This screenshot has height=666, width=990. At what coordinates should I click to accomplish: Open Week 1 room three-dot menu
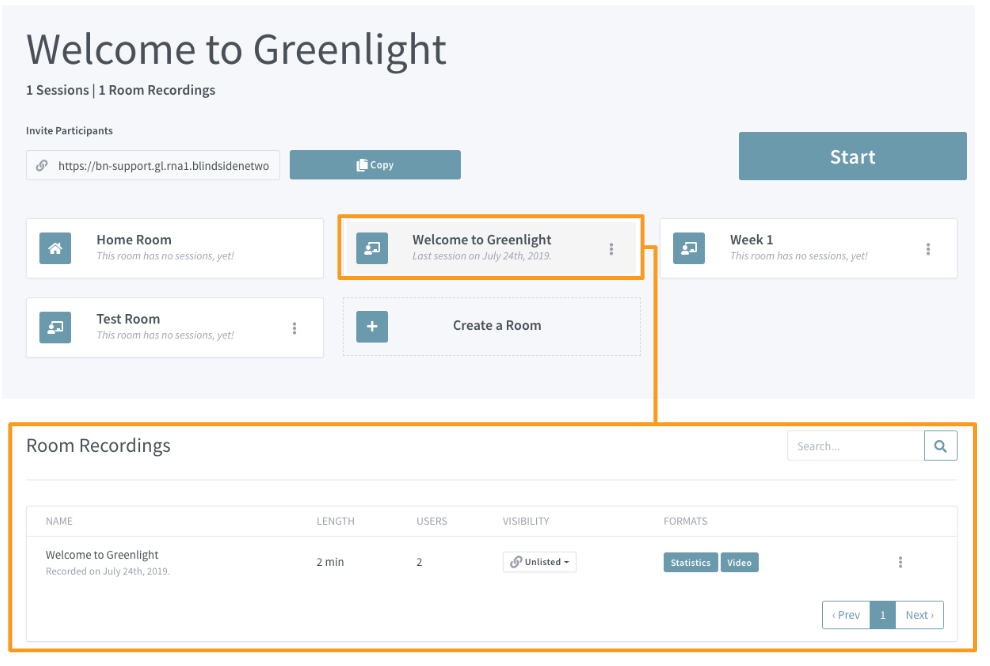coord(928,249)
